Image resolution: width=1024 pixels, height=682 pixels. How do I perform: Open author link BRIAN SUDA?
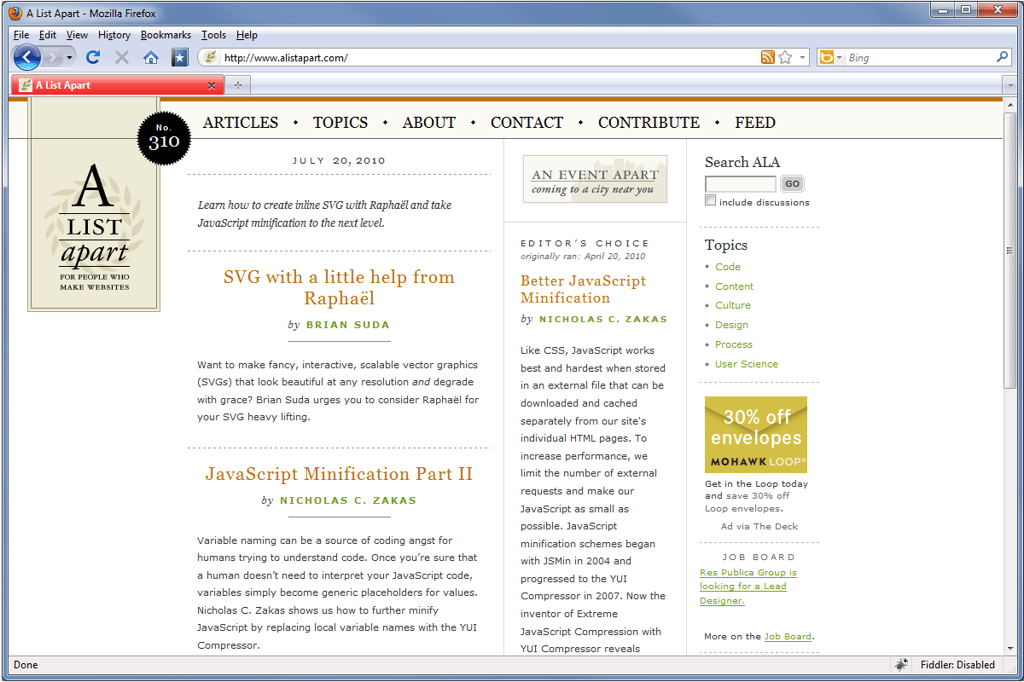click(x=347, y=325)
